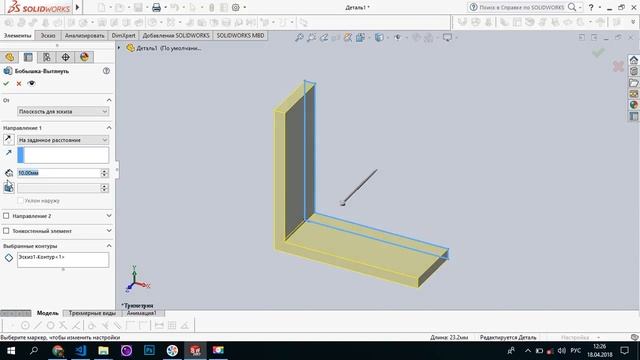This screenshot has height=360, width=640.
Task: Open help for Бобышка-Вытянуть
Action: (107, 71)
